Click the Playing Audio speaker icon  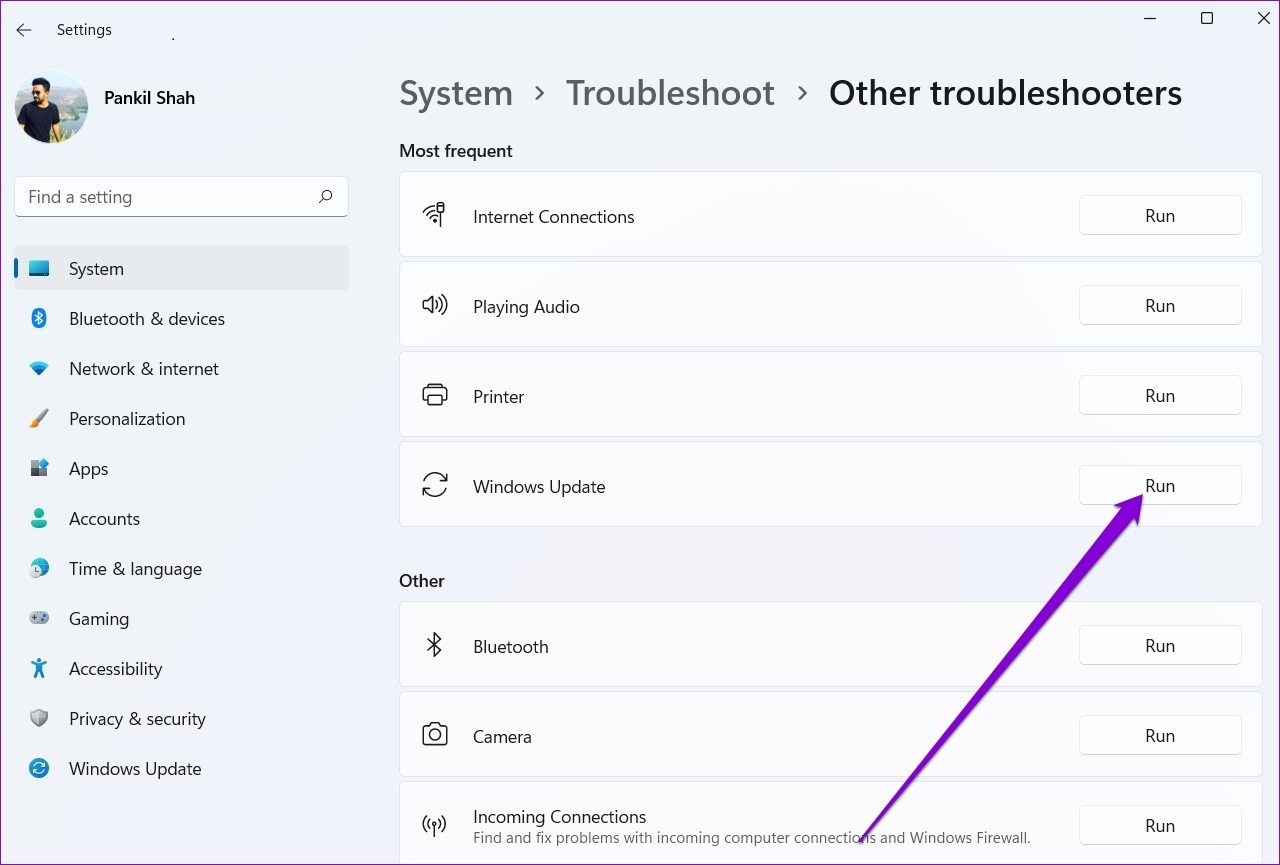tap(434, 305)
